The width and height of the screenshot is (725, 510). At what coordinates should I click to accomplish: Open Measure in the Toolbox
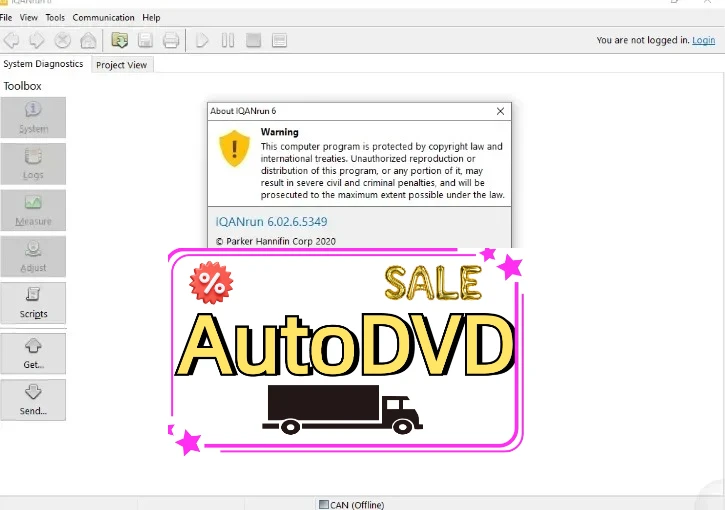click(x=33, y=210)
